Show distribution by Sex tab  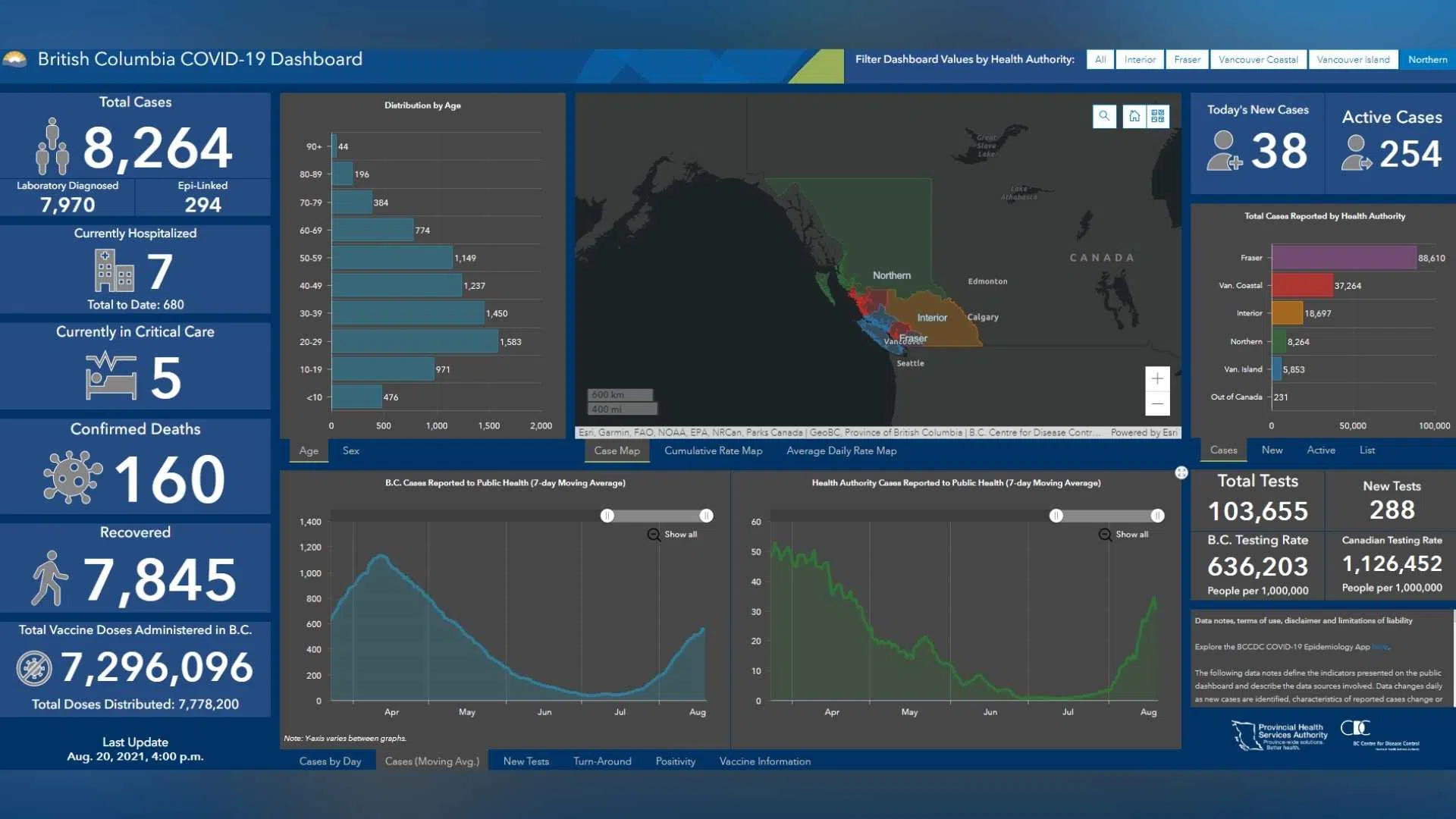(x=350, y=450)
